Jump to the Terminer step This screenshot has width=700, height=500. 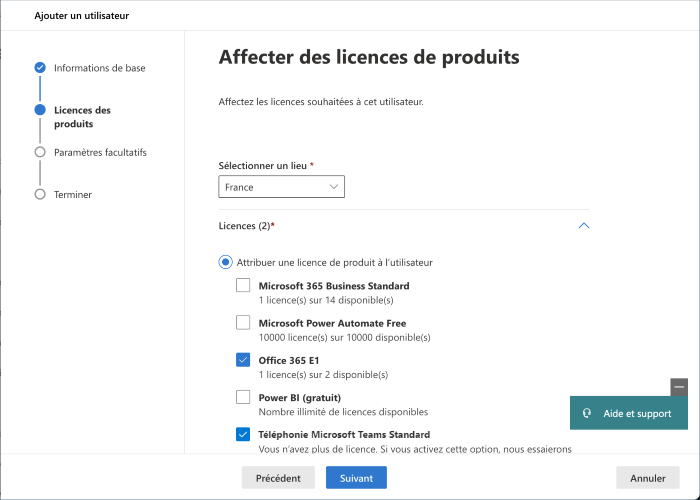tap(73, 195)
